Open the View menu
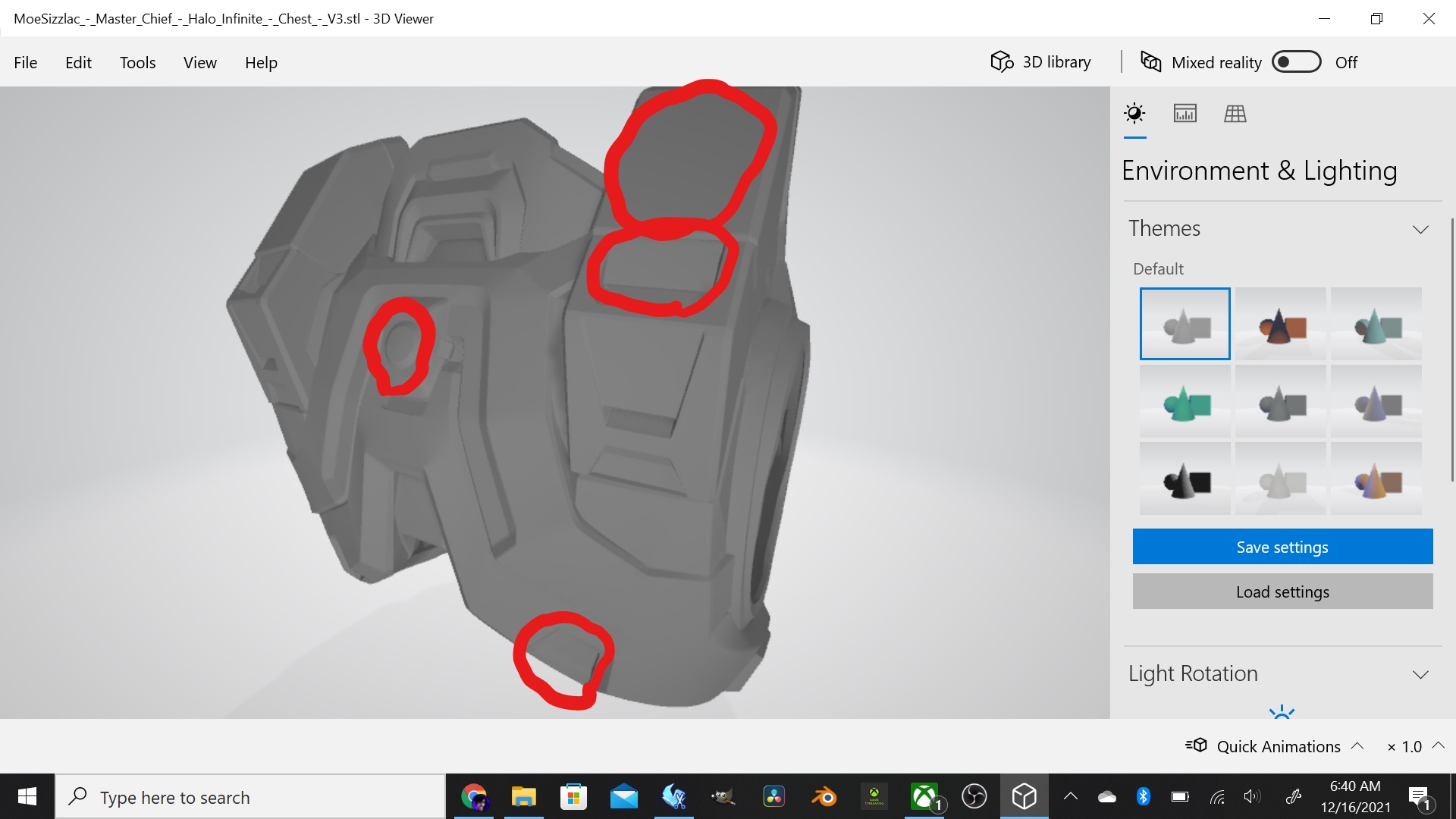The height and width of the screenshot is (819, 1456). 200,62
